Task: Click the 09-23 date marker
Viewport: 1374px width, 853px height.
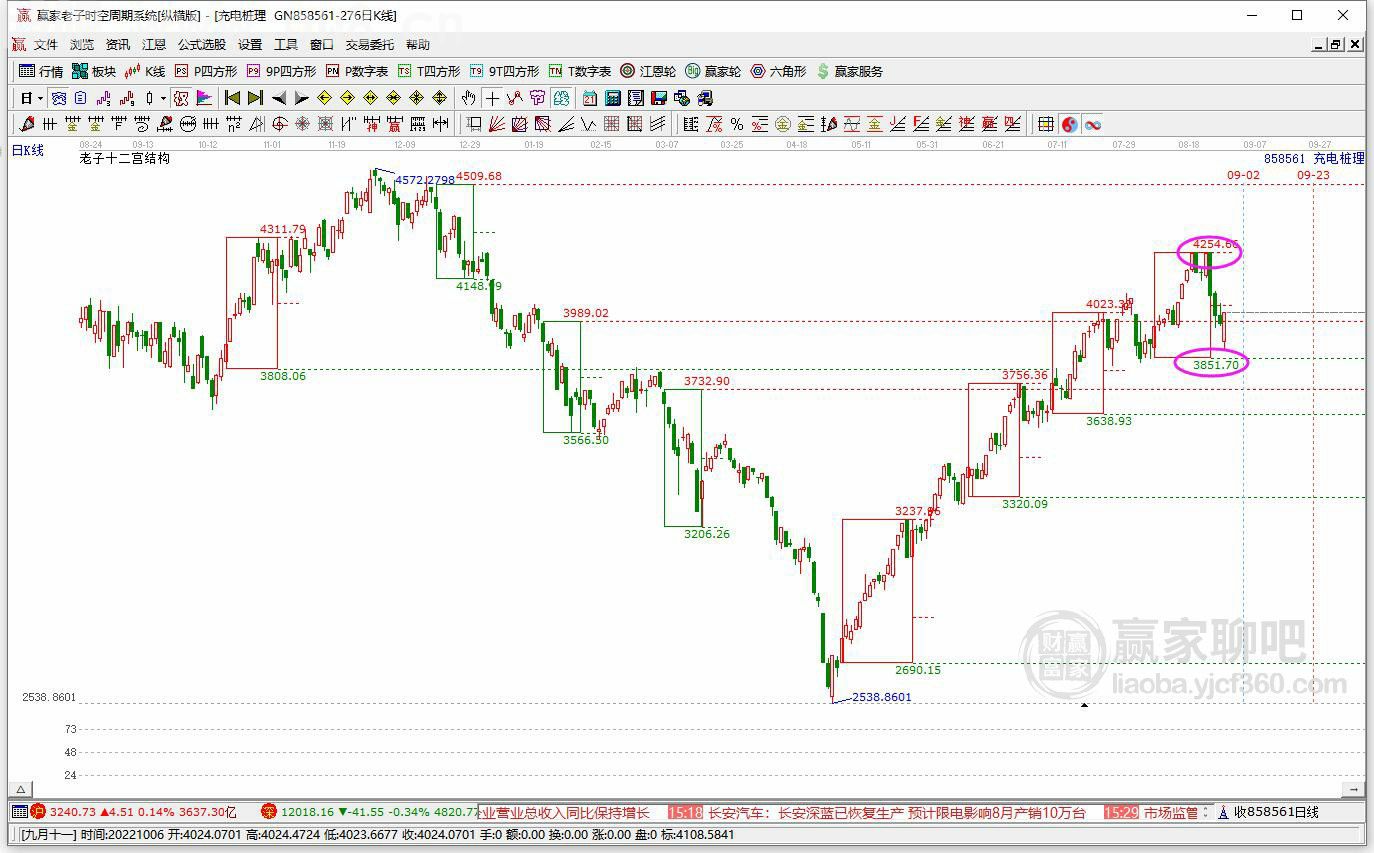Action: (x=1314, y=175)
